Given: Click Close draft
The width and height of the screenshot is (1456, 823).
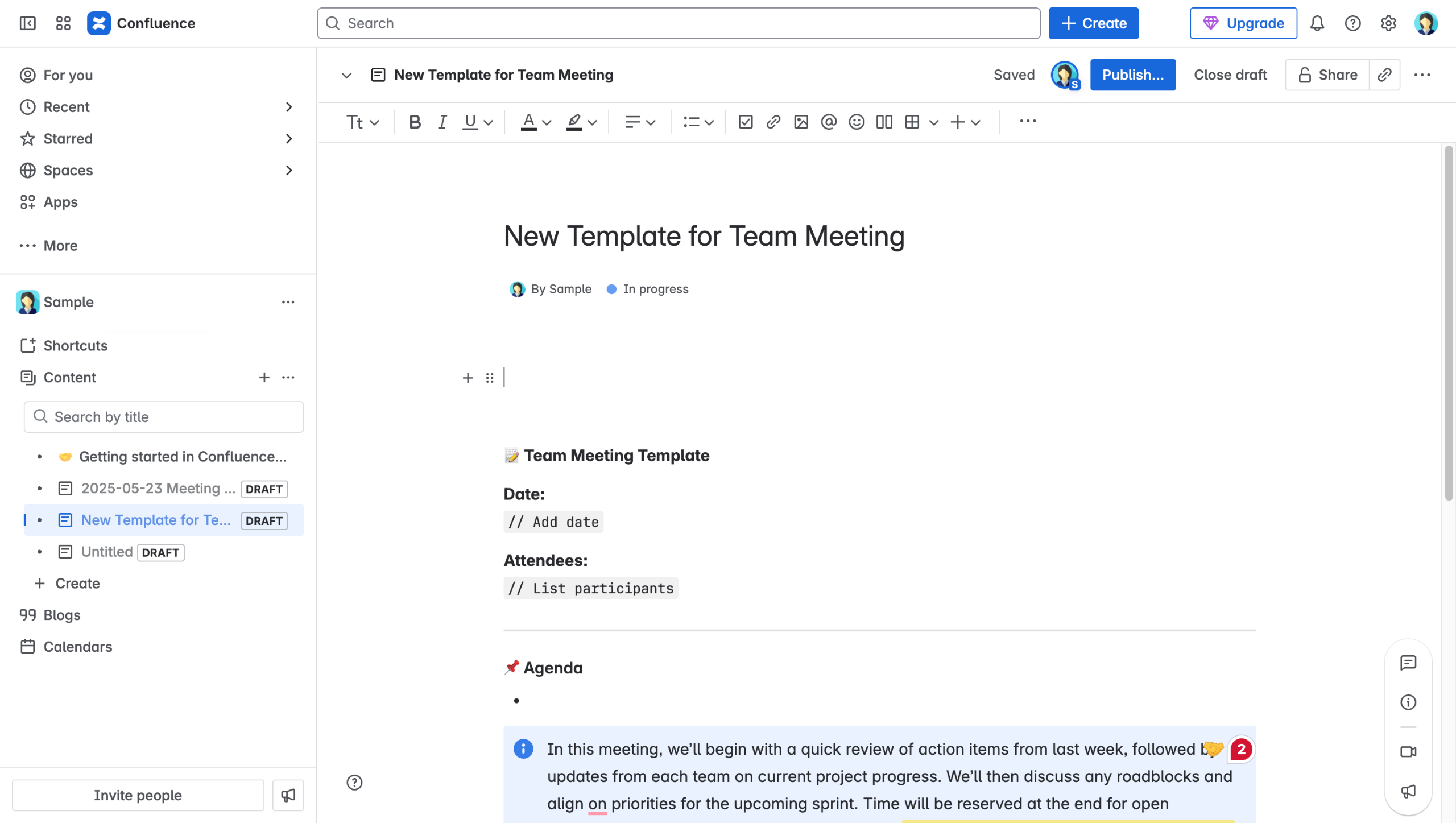Looking at the screenshot, I should [x=1230, y=75].
